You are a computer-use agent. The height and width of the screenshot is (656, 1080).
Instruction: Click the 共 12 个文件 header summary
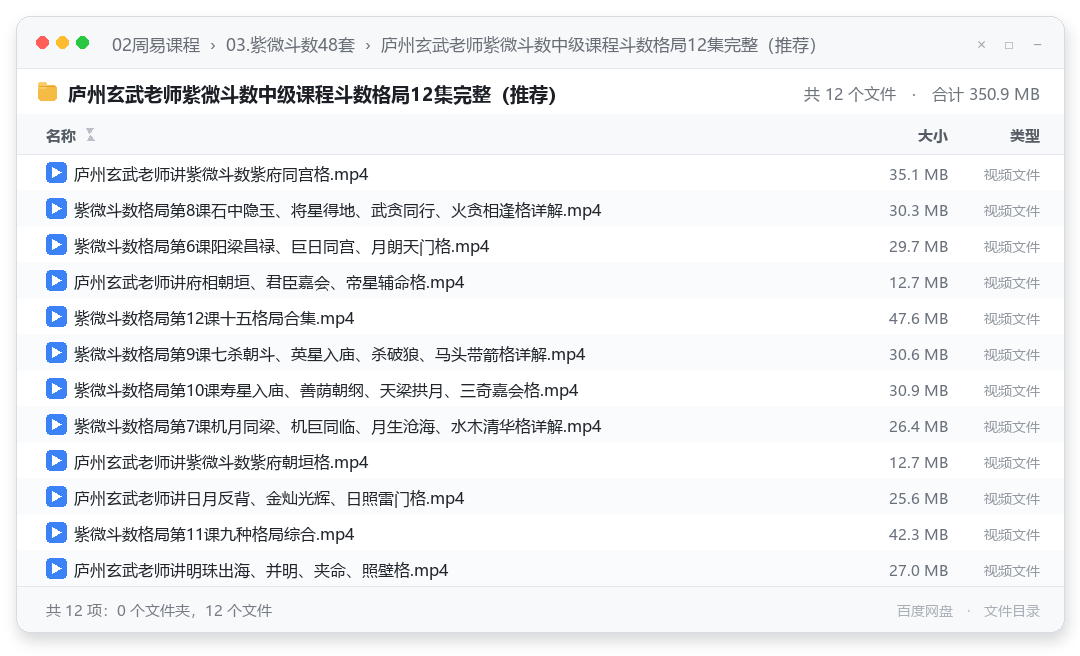[849, 94]
